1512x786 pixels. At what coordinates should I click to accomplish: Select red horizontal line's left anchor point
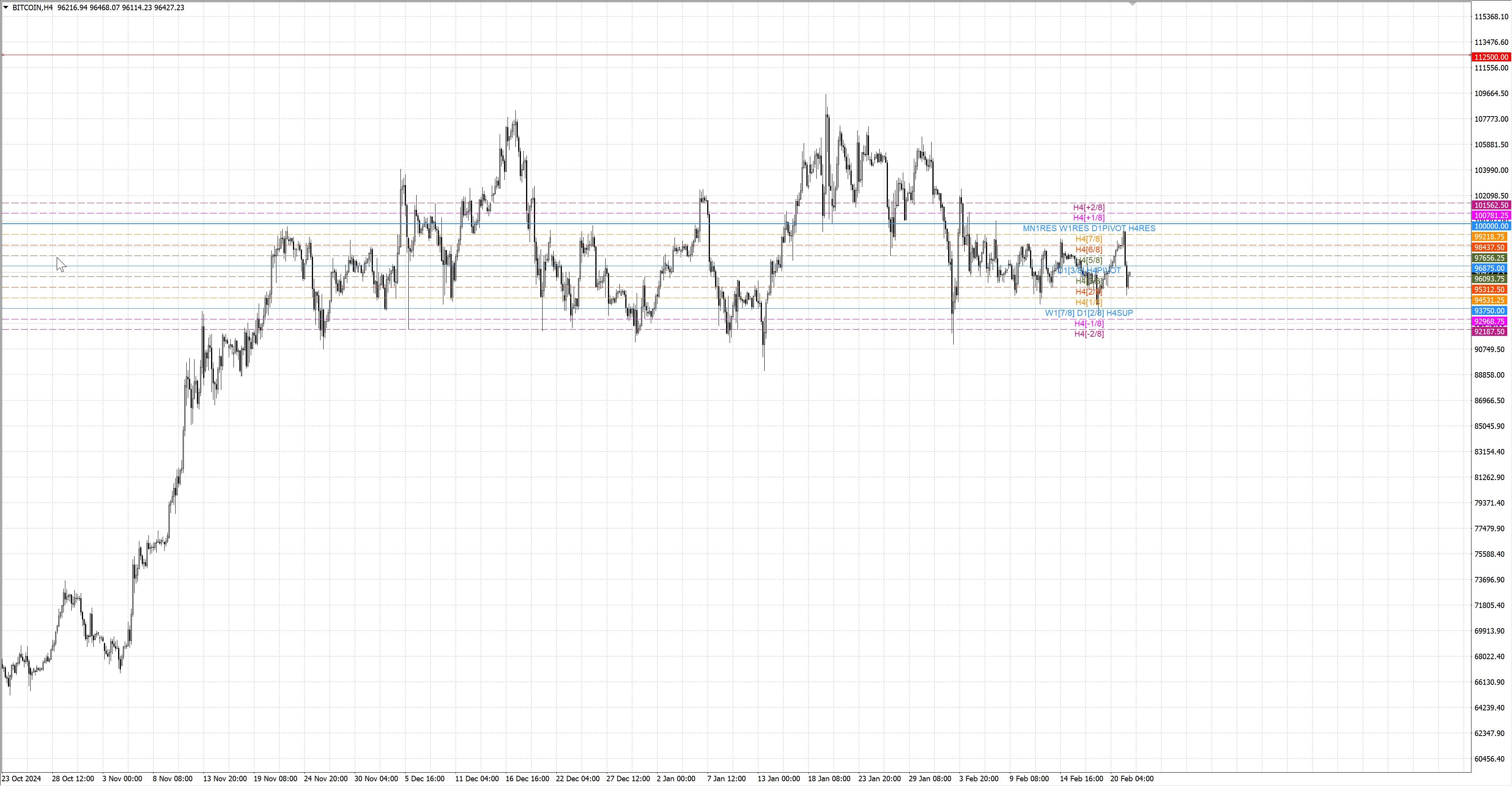click(3, 55)
